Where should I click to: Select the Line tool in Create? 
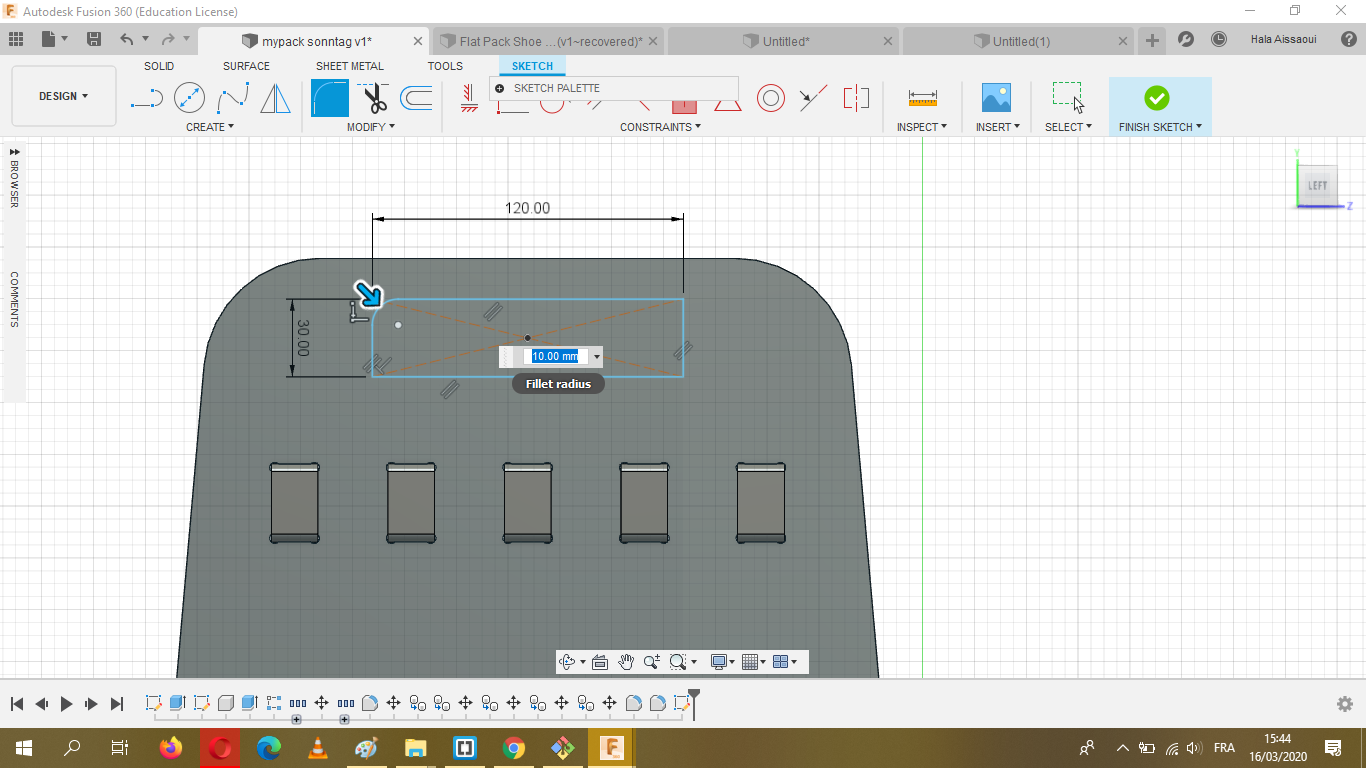(147, 98)
